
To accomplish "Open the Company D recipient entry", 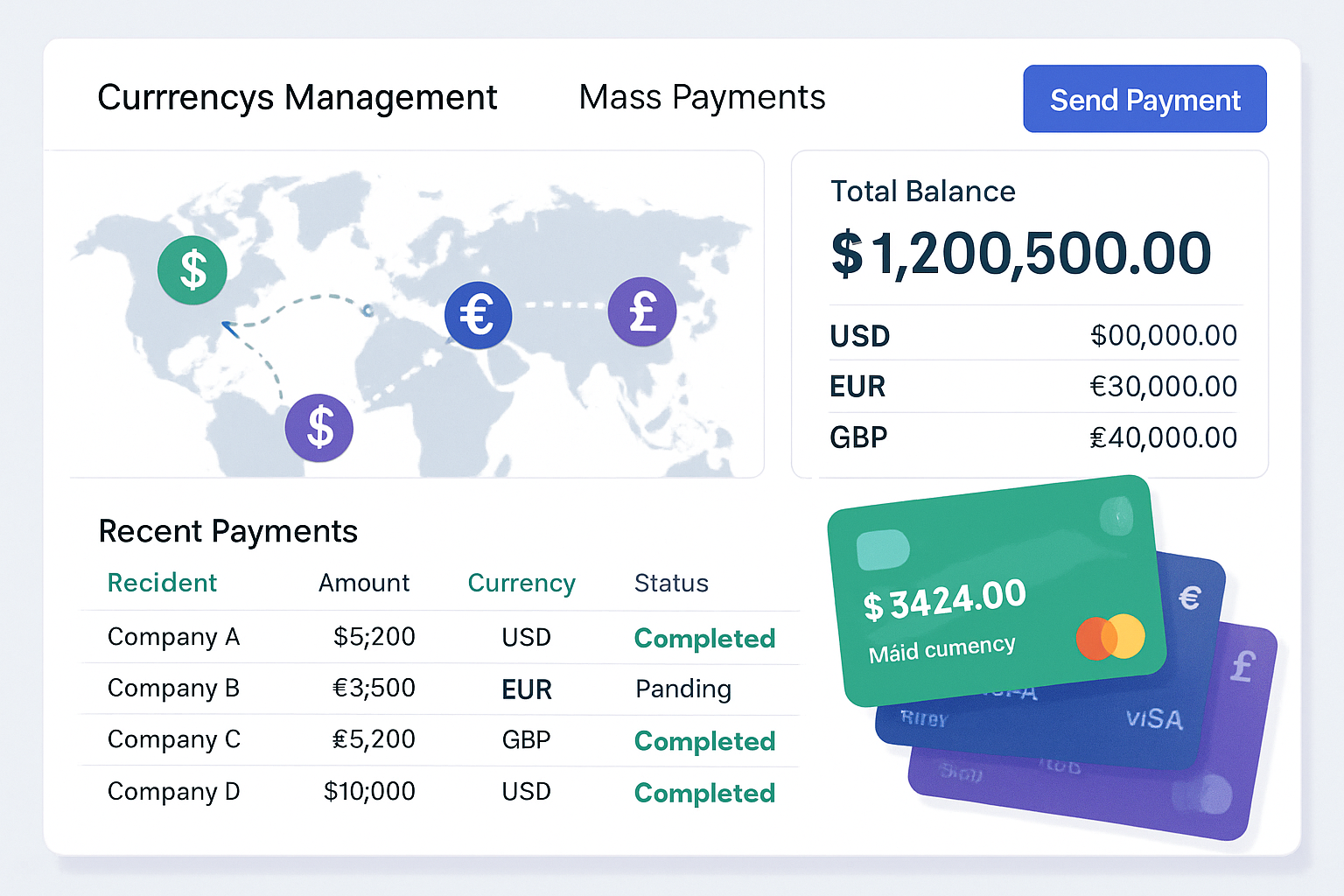I will coord(173,792).
